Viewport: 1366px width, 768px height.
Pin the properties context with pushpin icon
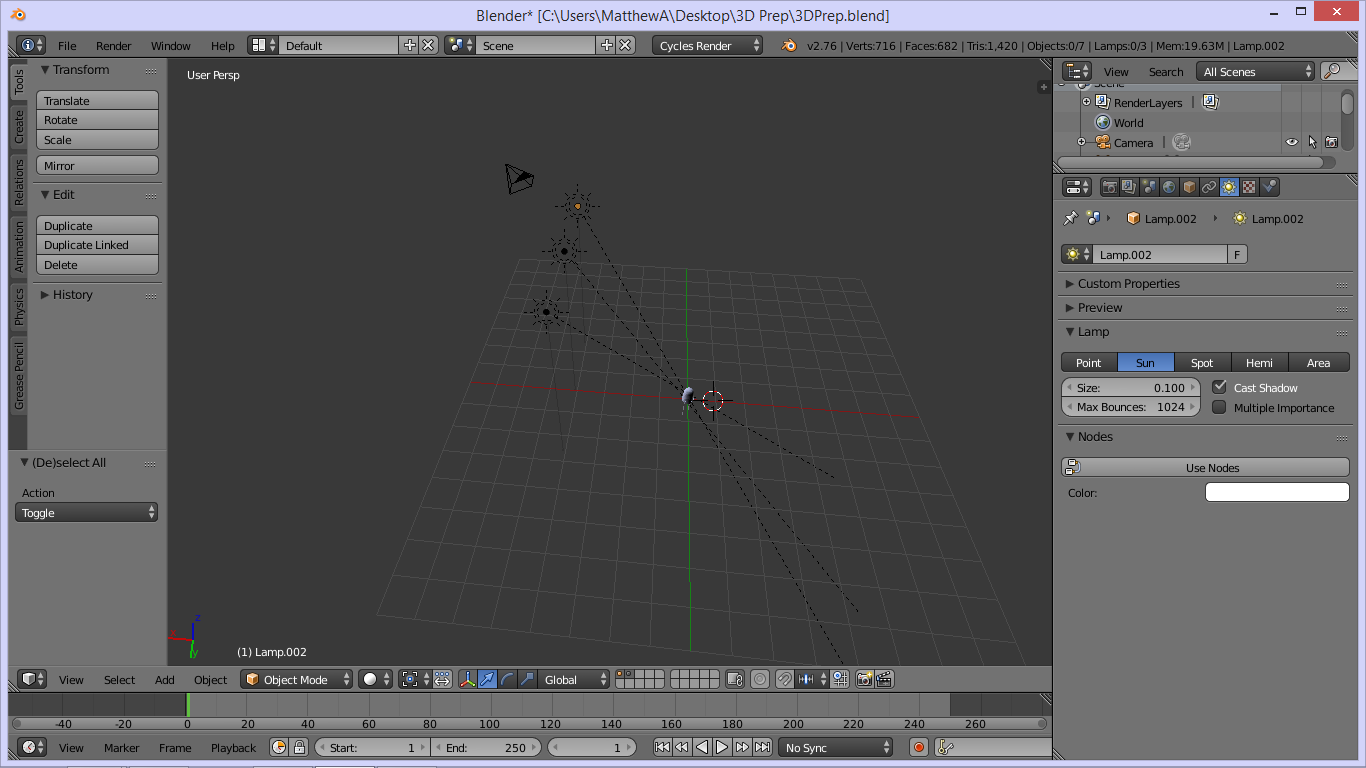click(1070, 218)
